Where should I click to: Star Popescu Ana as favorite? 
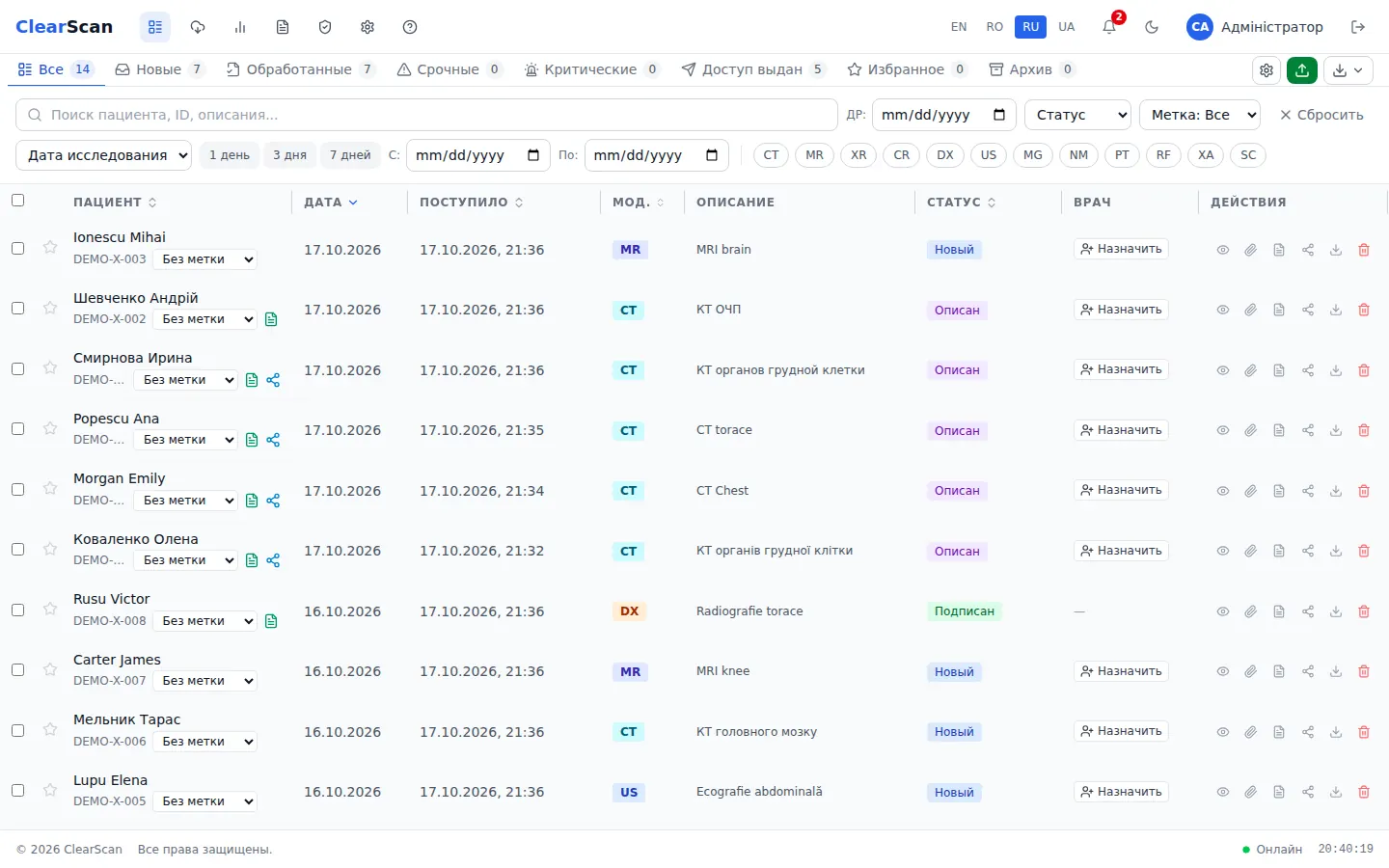[50, 428]
